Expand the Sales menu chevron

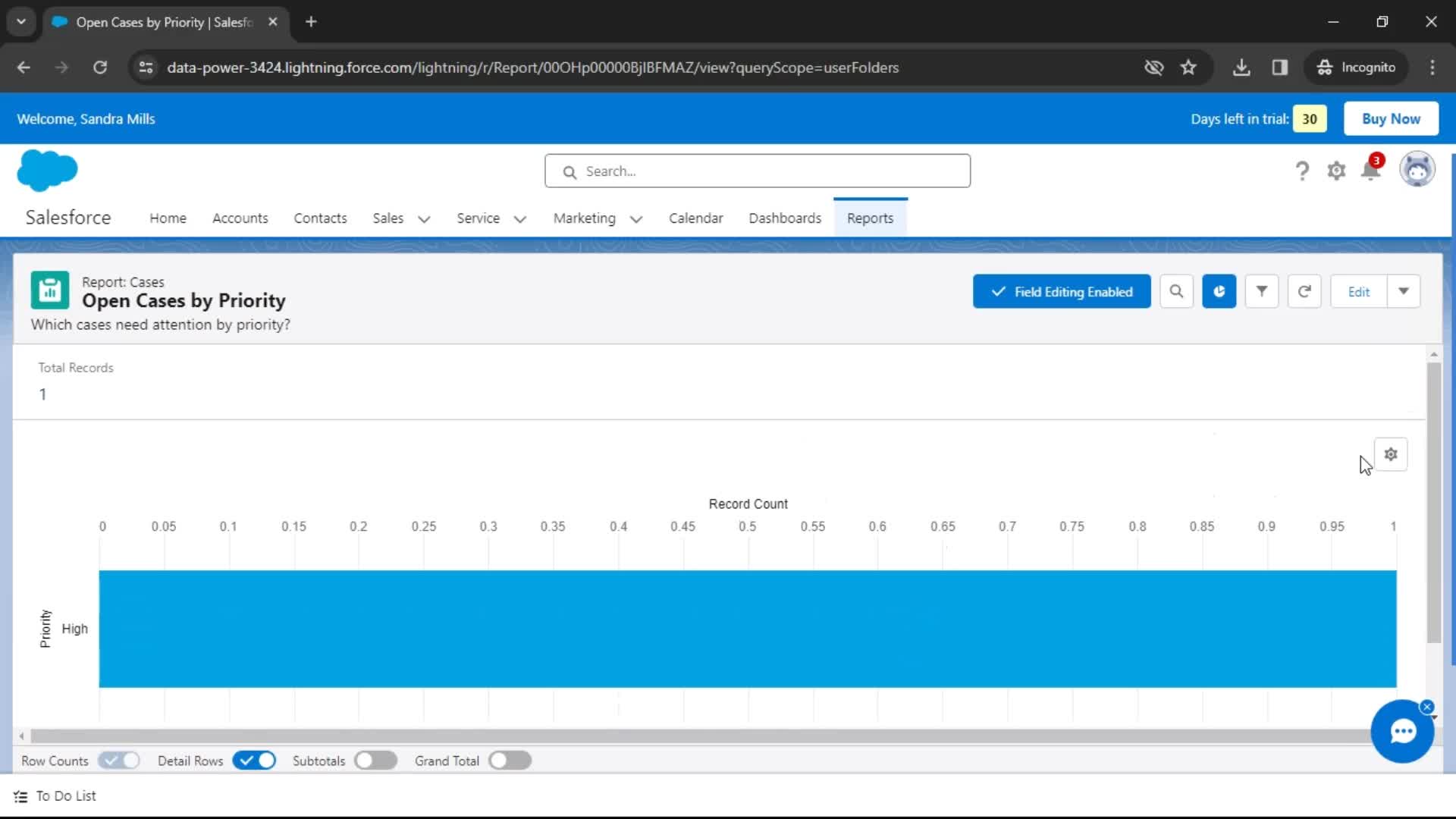coord(424,219)
